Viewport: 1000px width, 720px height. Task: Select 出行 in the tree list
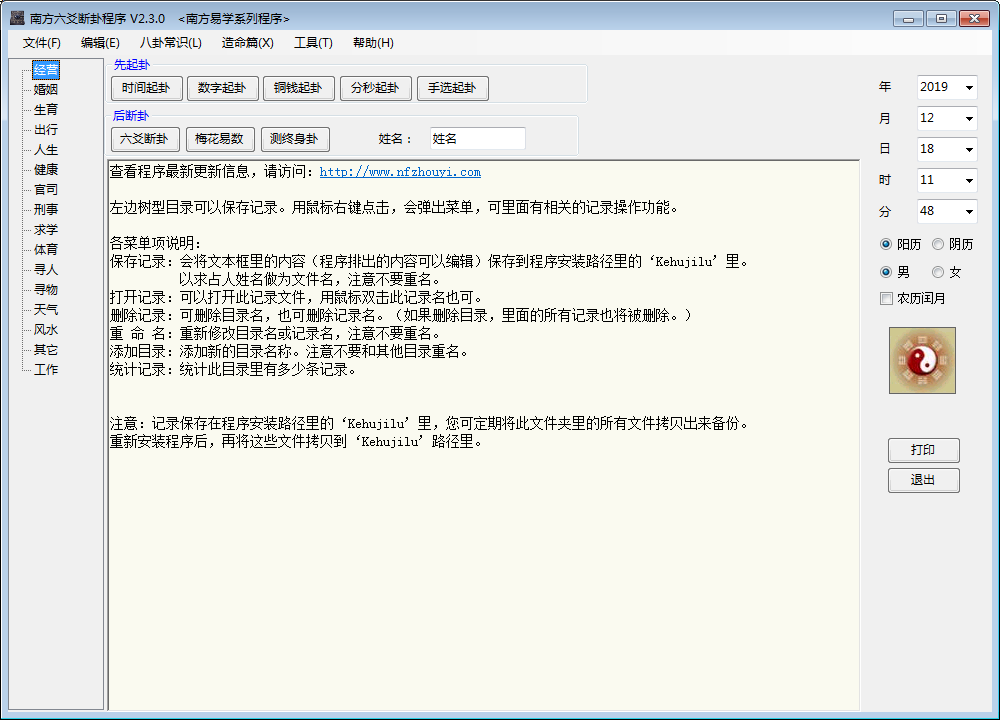click(x=46, y=129)
